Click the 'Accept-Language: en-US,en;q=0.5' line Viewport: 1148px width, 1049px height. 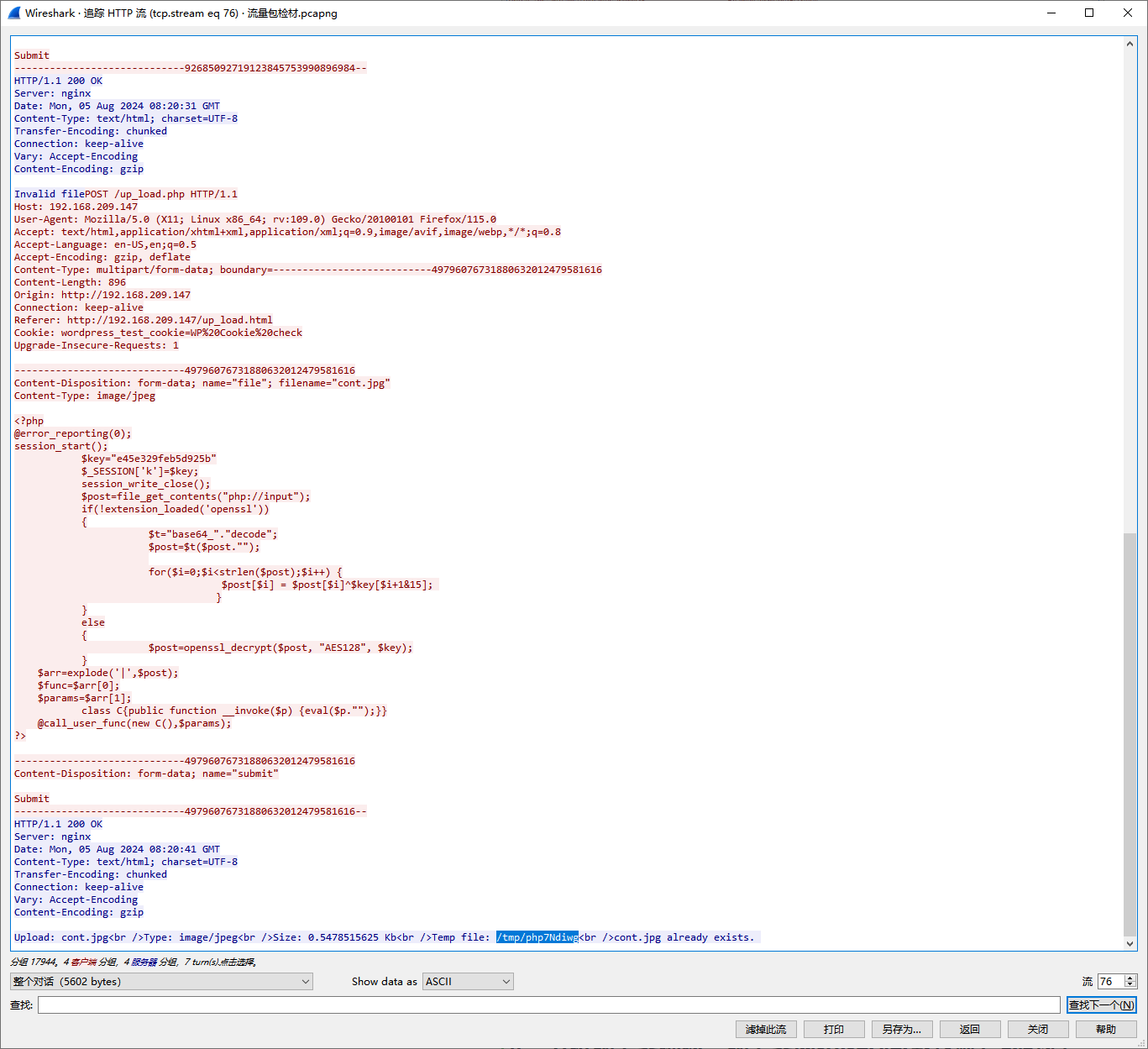pos(105,244)
